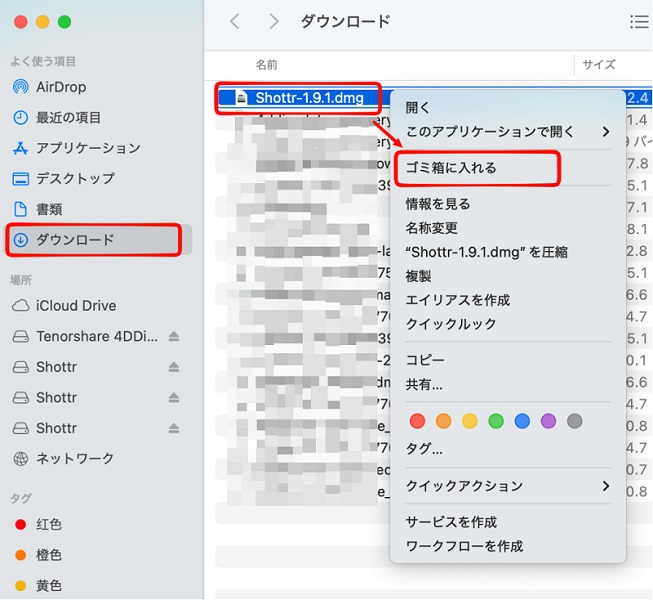
Task: Choose クイックルック in the context menu
Action: click(x=451, y=324)
